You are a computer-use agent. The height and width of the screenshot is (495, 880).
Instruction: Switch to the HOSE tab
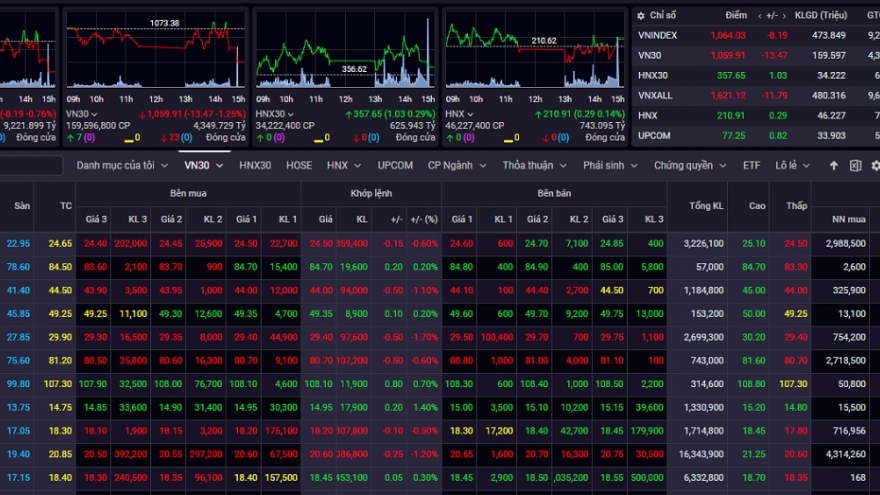point(299,166)
